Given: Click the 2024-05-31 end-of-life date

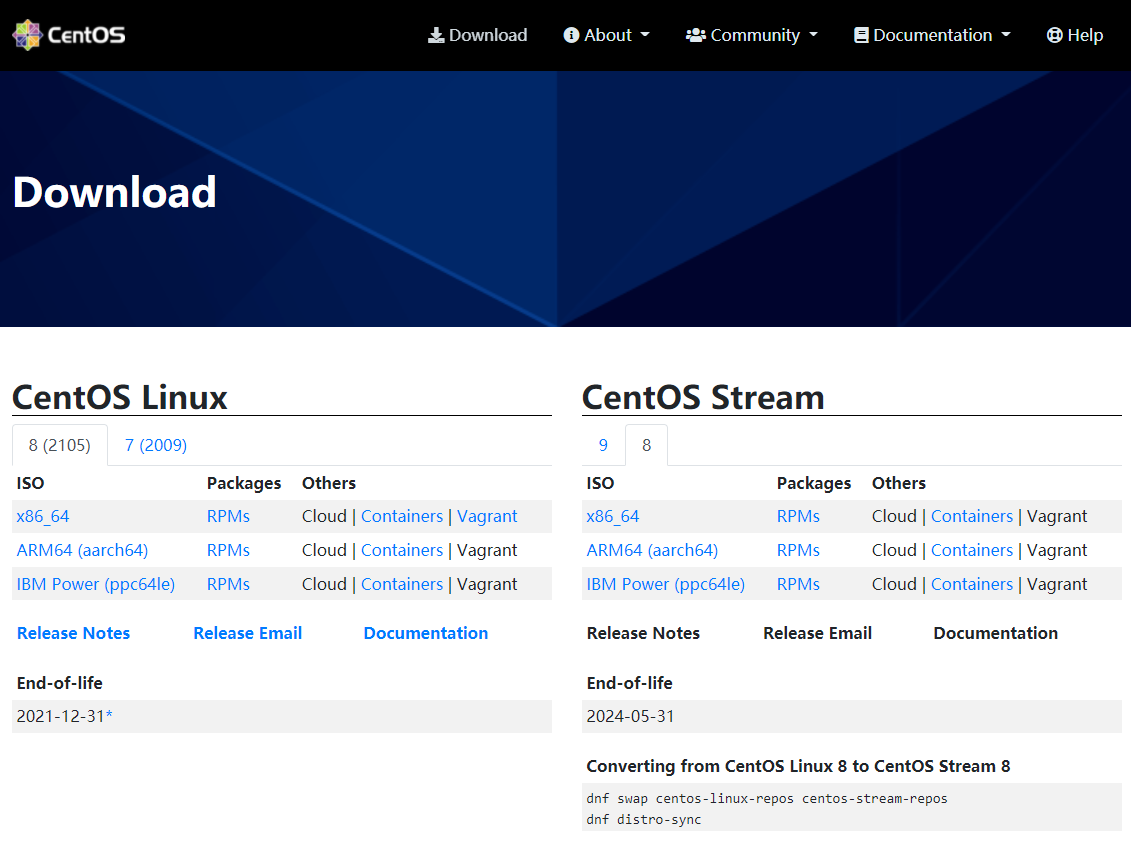Looking at the screenshot, I should (x=630, y=716).
